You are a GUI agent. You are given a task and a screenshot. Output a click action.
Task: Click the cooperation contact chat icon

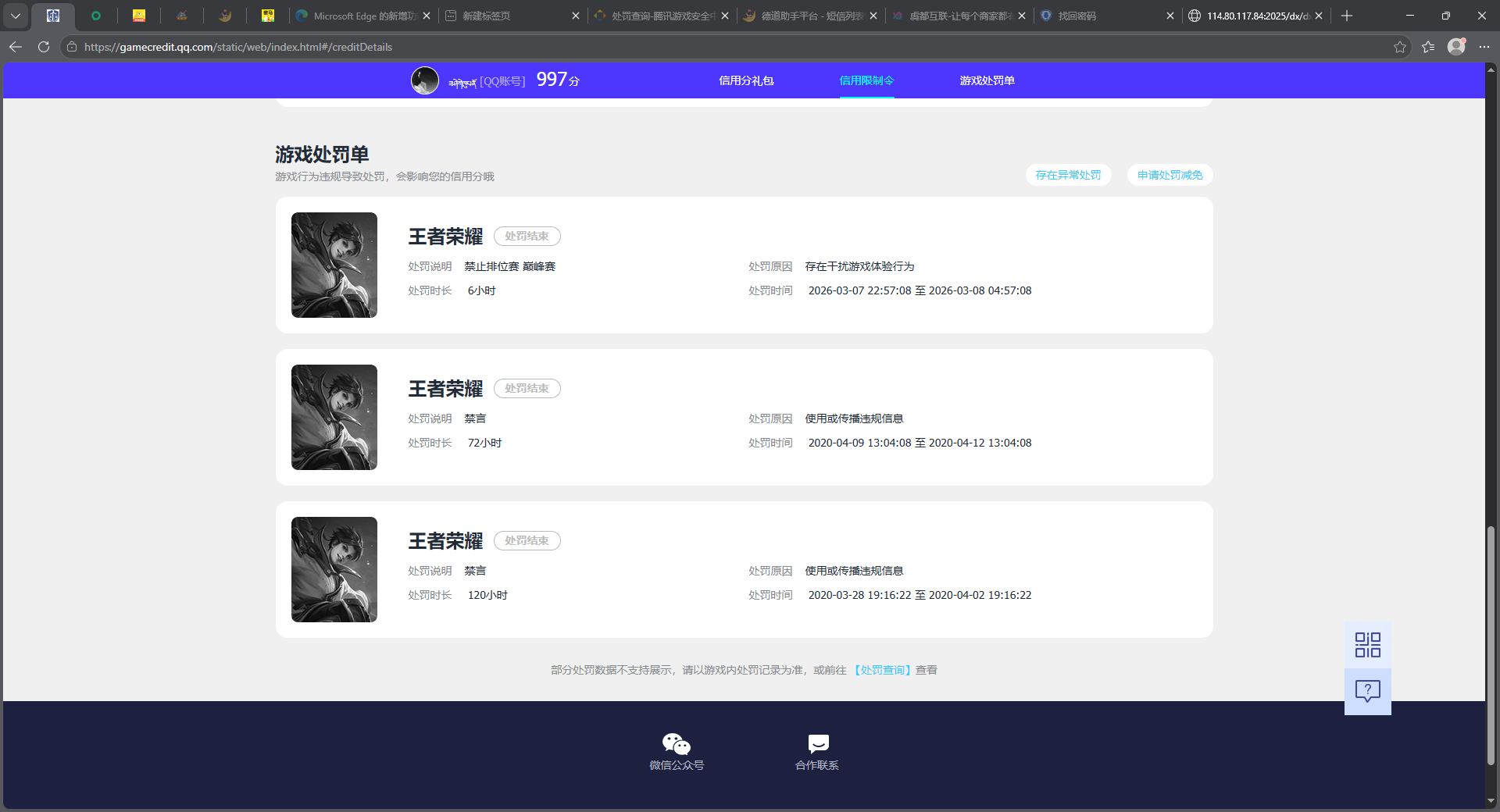pos(817,743)
